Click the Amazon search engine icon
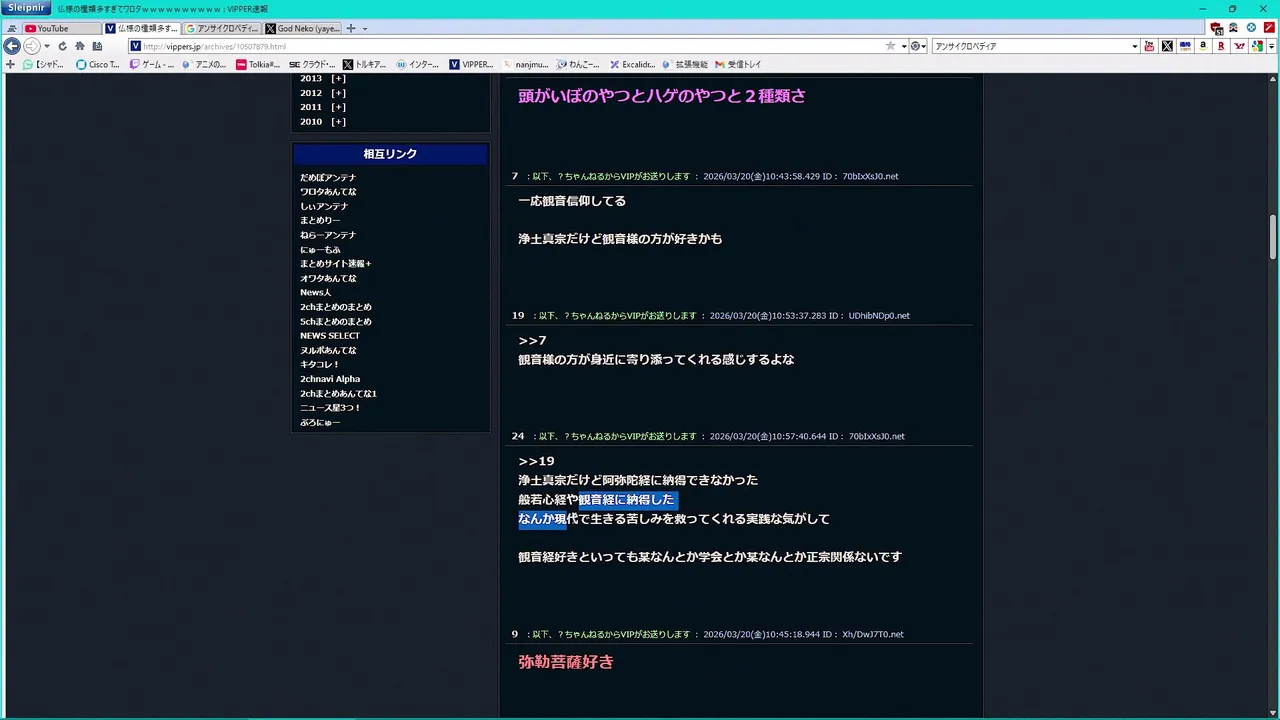 click(1203, 46)
